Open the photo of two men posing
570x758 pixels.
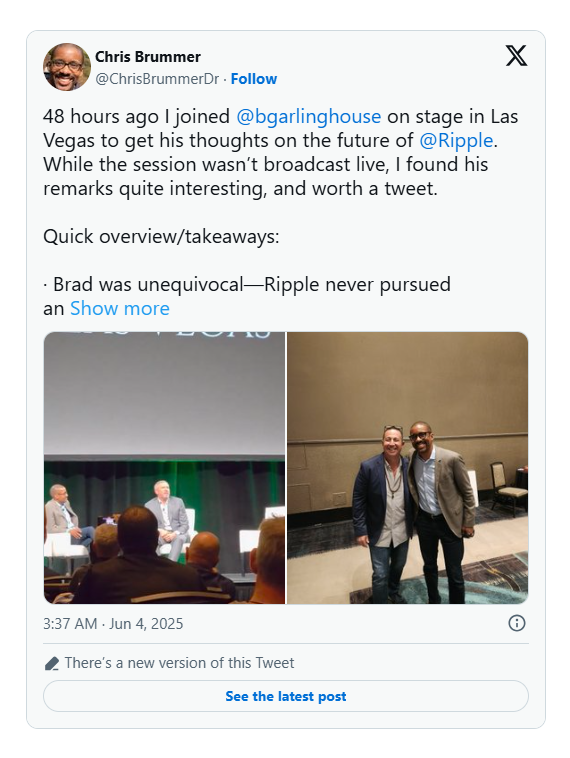[x=408, y=468]
